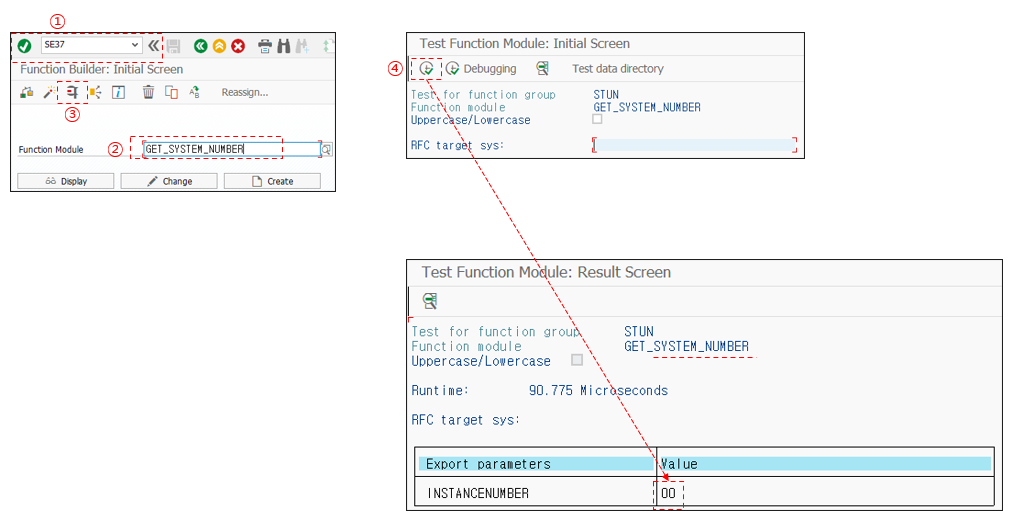The height and width of the screenshot is (518, 1011).
Task: Click the Create button
Action: point(272,181)
